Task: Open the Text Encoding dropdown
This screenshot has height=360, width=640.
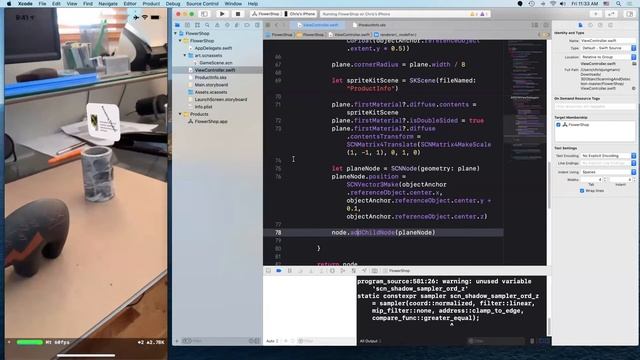Action: click(x=608, y=156)
